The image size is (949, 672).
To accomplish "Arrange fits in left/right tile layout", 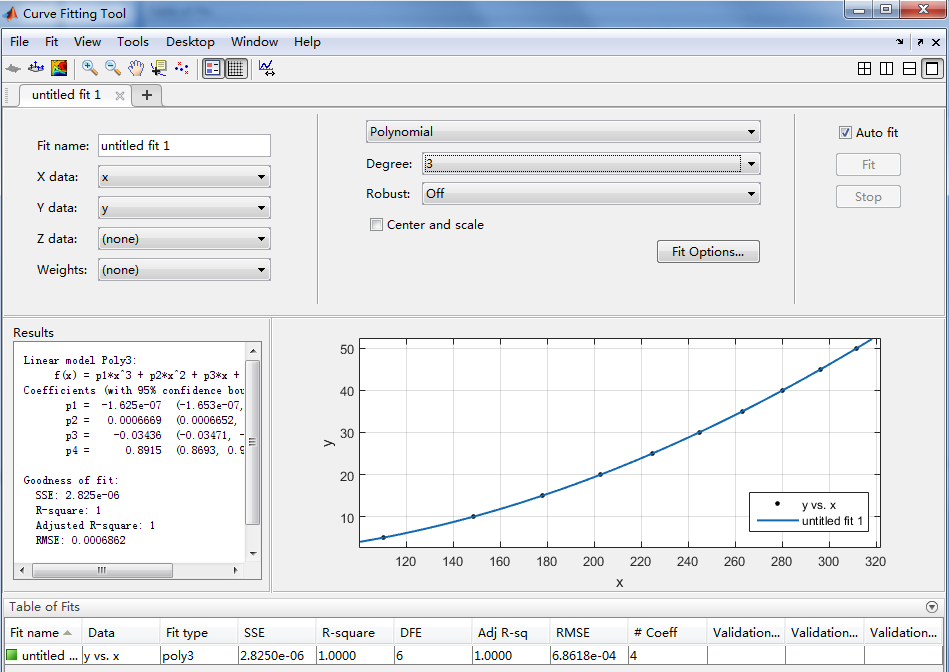I will 886,69.
